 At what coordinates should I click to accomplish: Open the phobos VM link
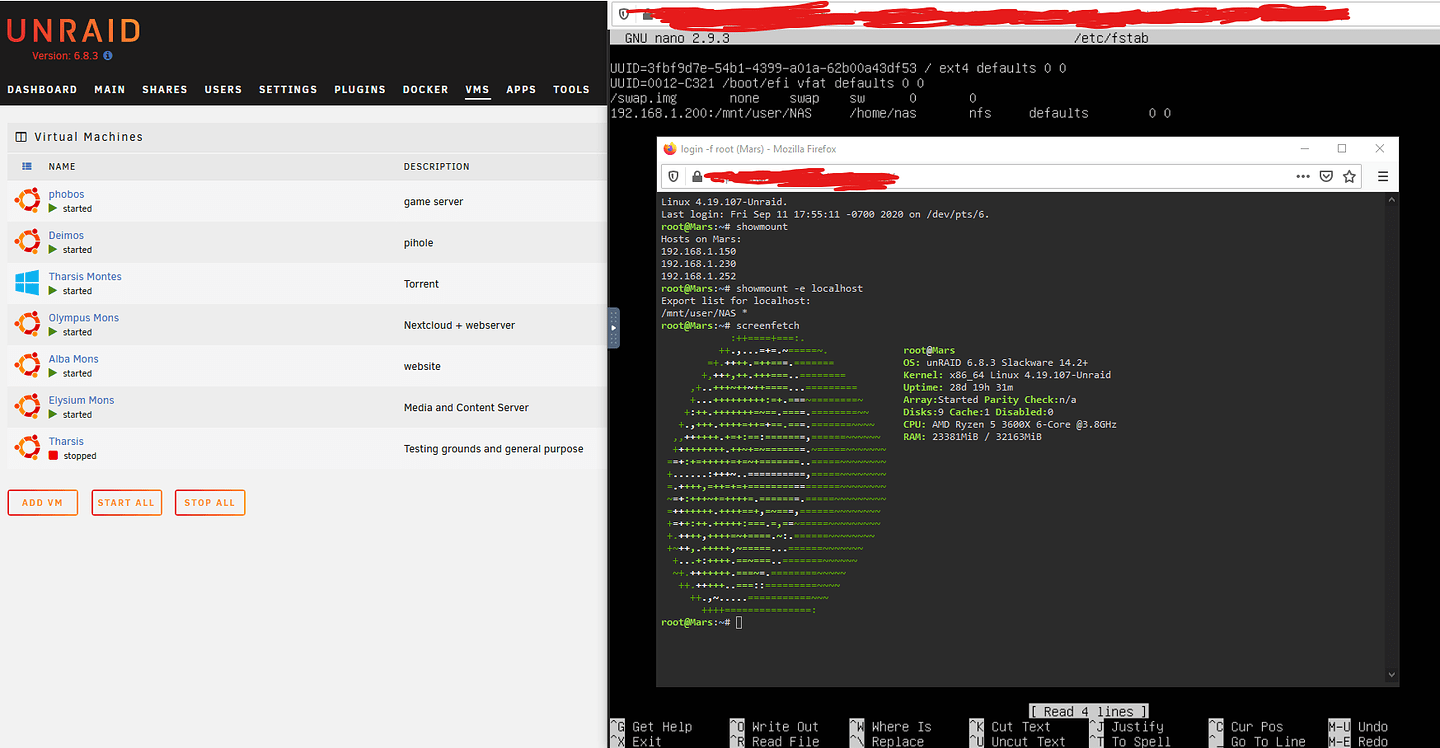[x=66, y=194]
